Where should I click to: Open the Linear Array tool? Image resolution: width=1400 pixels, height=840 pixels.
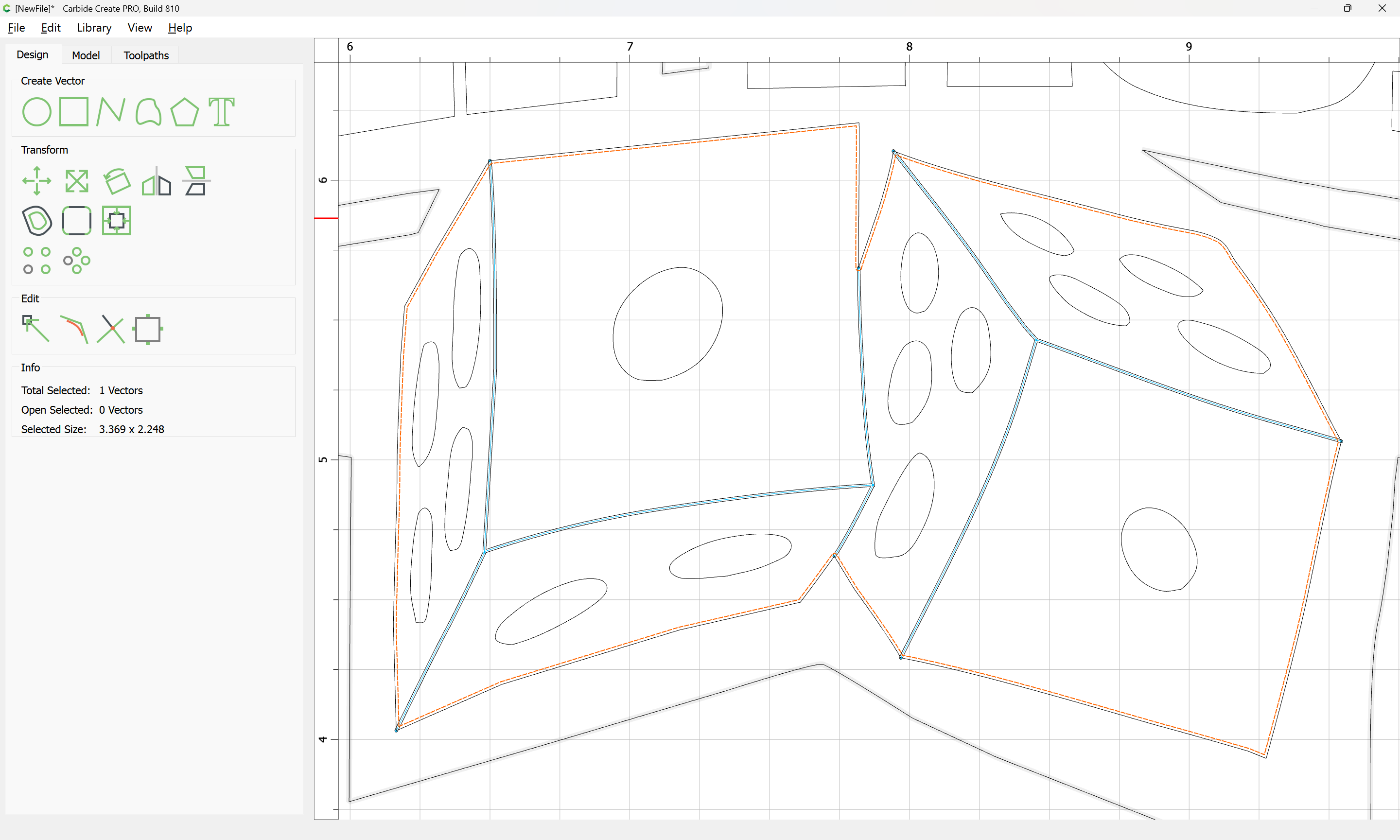tap(37, 261)
